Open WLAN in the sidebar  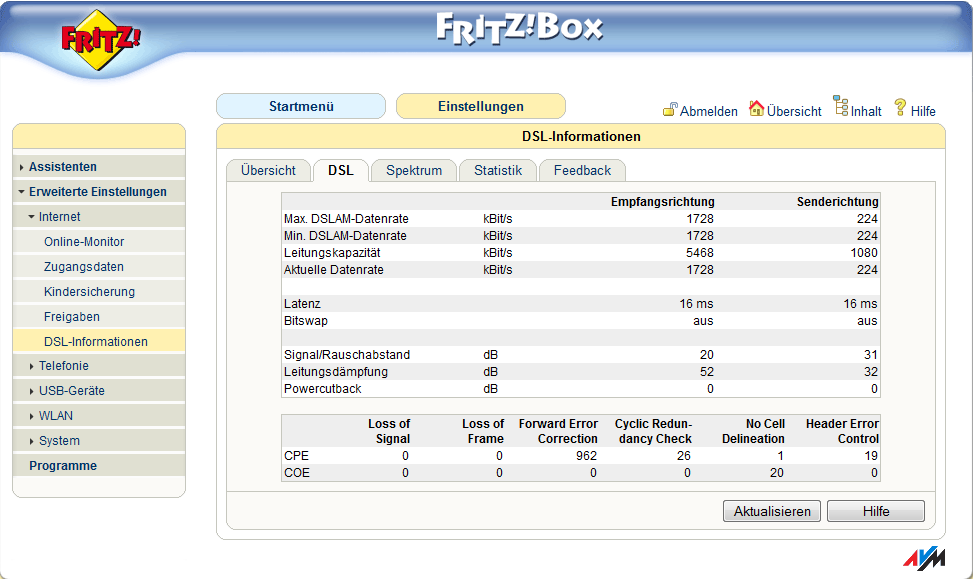56,416
